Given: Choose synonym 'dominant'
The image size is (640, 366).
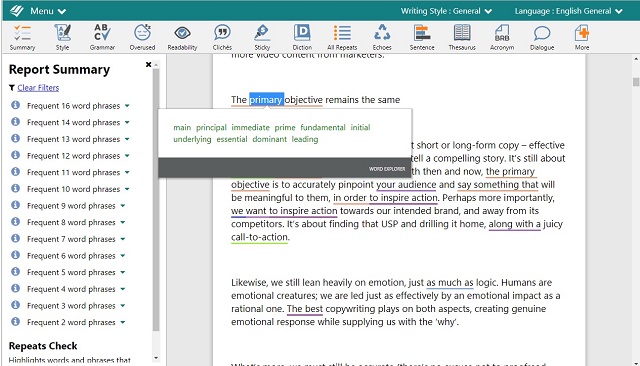Looking at the screenshot, I should coord(269,139).
